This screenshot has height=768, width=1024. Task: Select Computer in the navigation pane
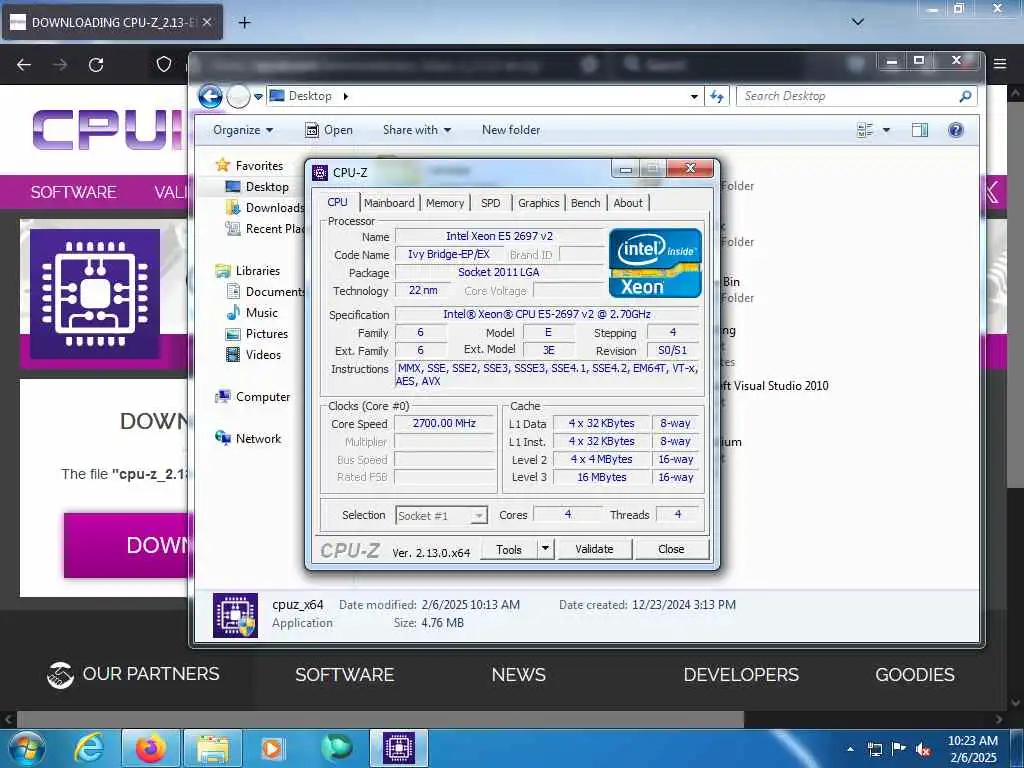(263, 397)
